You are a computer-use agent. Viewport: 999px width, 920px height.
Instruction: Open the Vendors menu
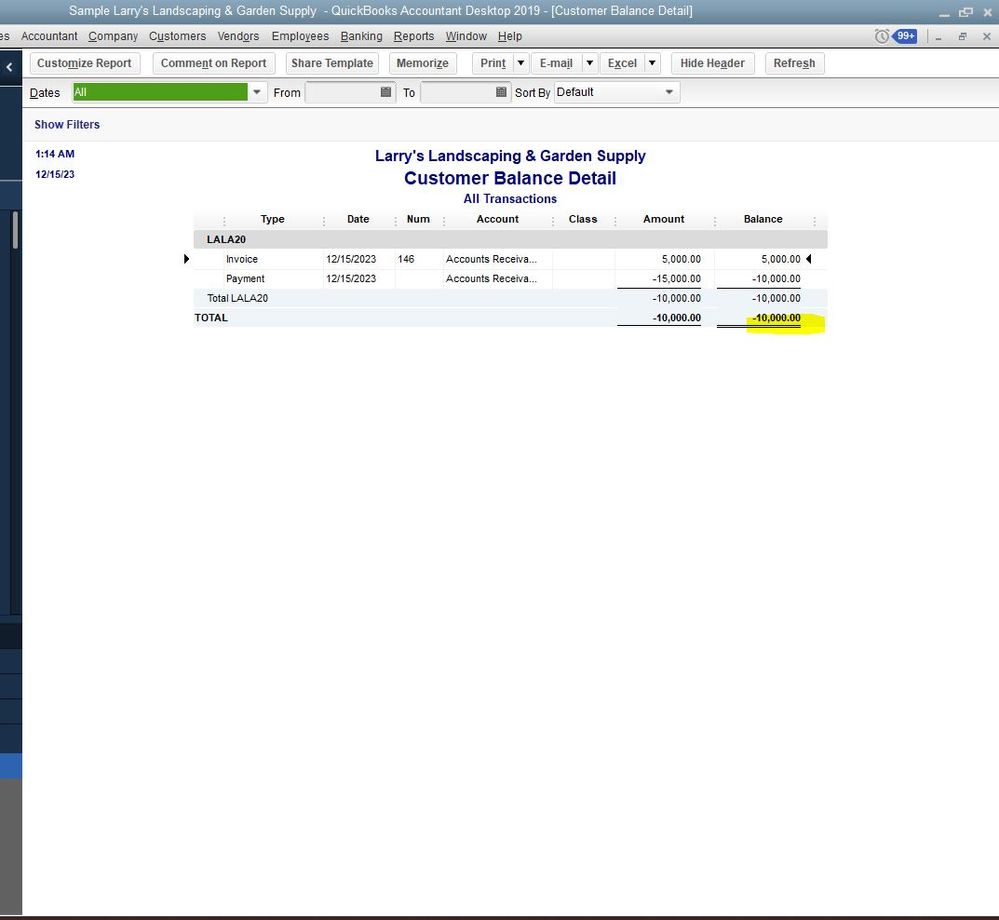238,36
